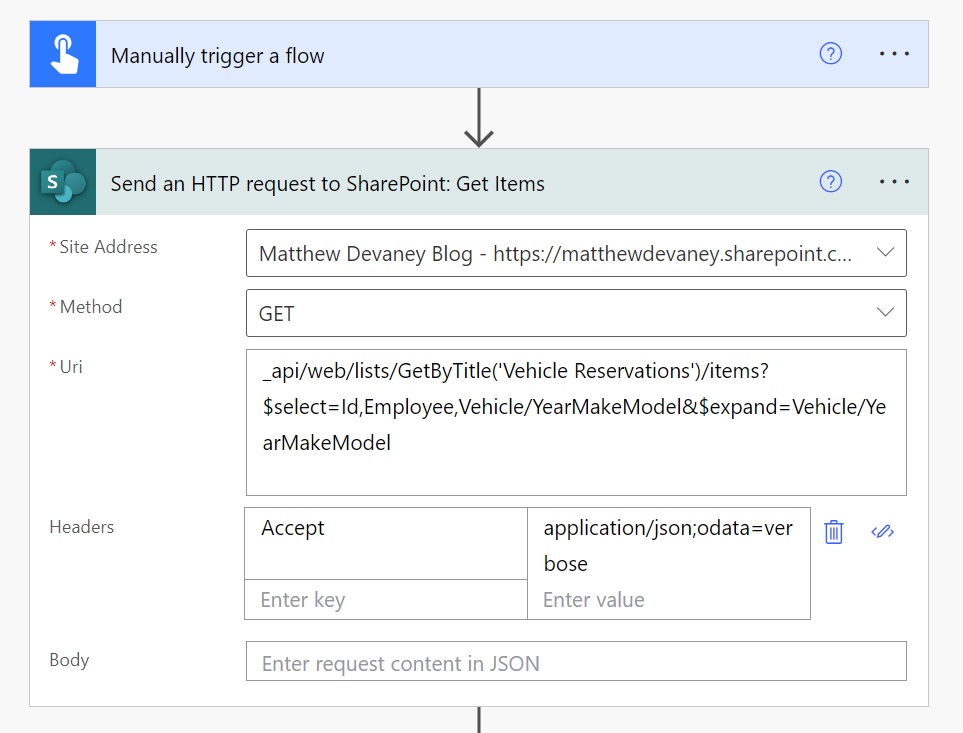The width and height of the screenshot is (963, 733).
Task: Click the manual trigger hand icon
Action: [x=63, y=54]
